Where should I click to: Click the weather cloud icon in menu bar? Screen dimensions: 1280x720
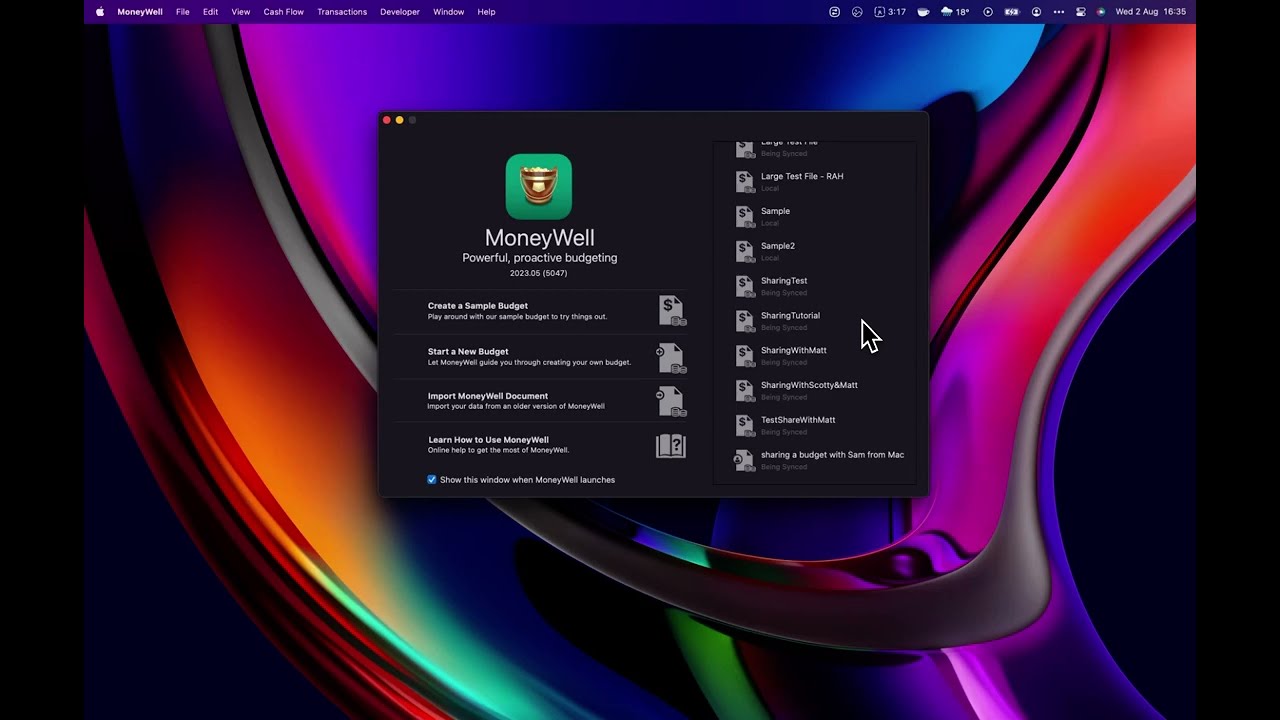(946, 12)
